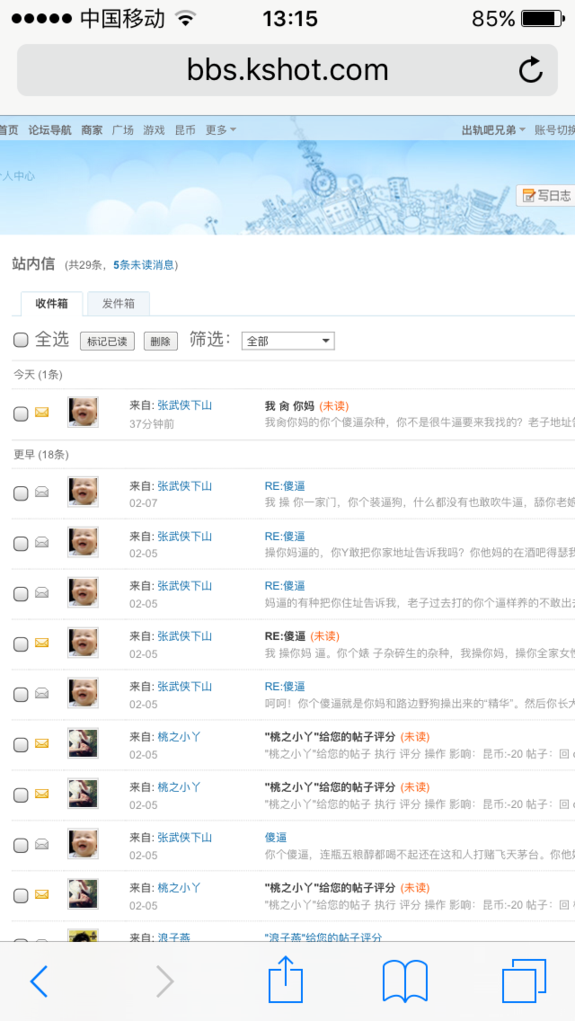Screen dimensions: 575x1021
Task: Expand the 出轨吧兄弟 user menu
Action: [494, 130]
